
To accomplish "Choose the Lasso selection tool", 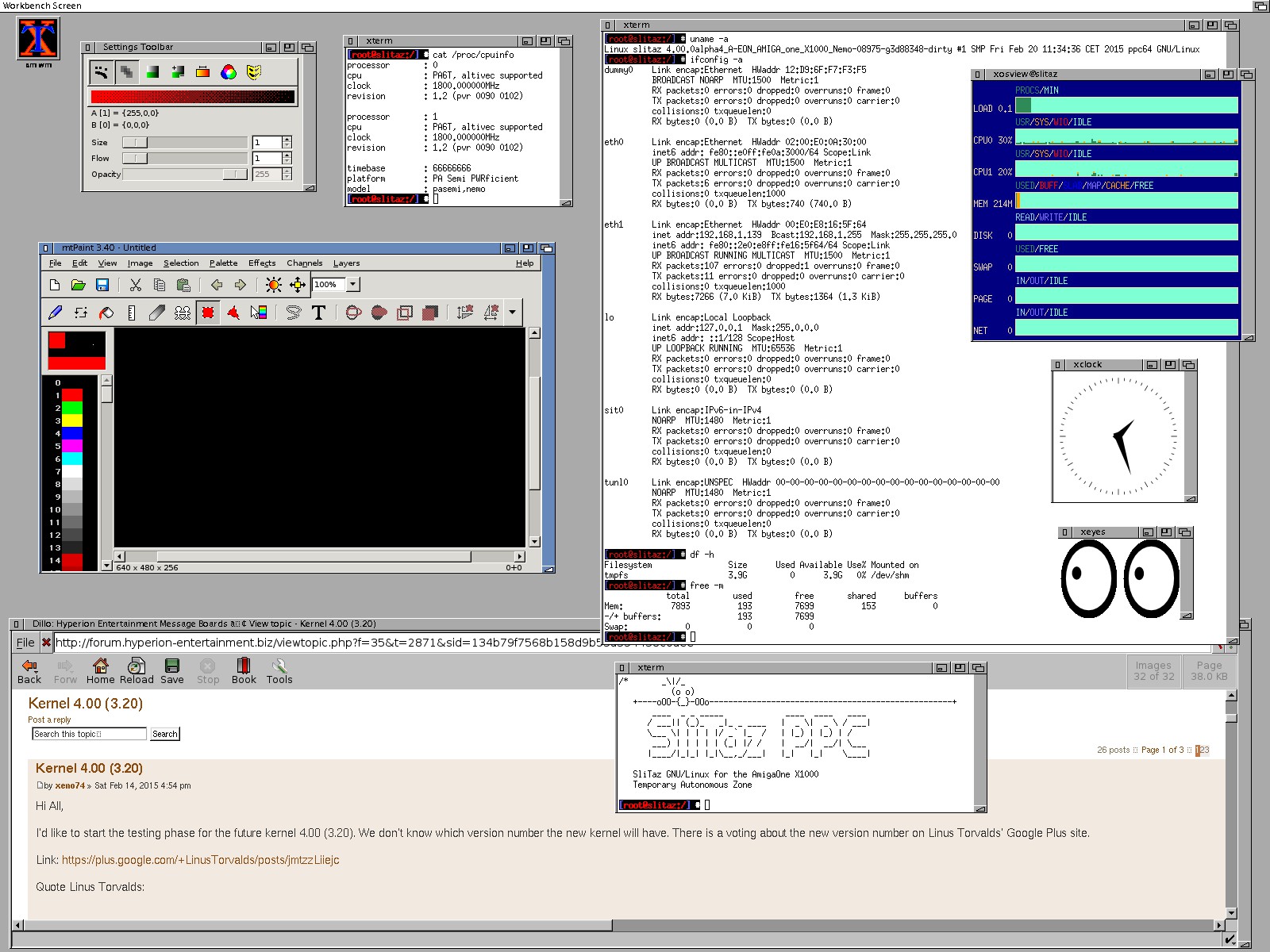I will coord(294,313).
